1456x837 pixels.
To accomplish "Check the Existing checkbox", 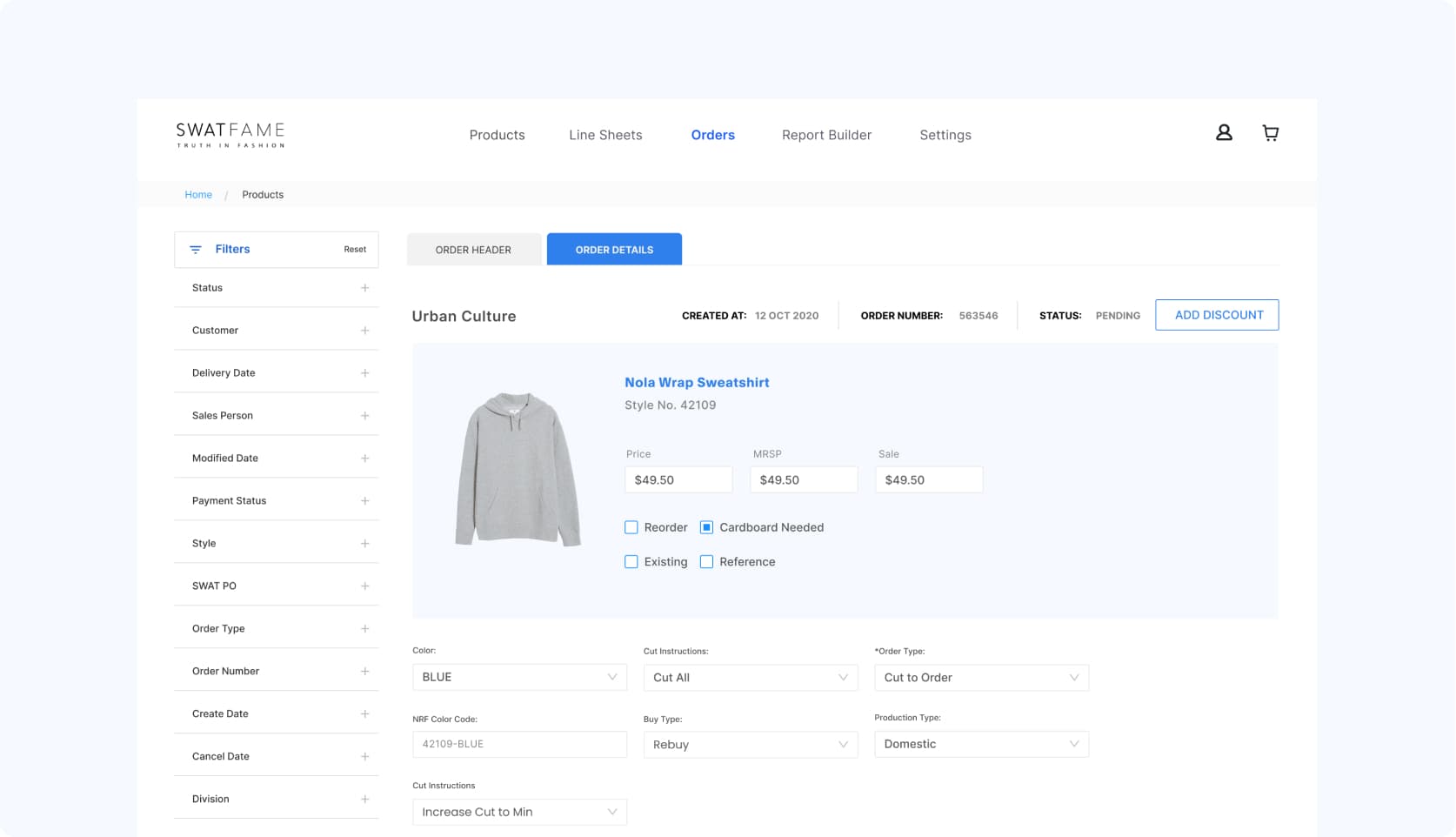I will (x=631, y=562).
